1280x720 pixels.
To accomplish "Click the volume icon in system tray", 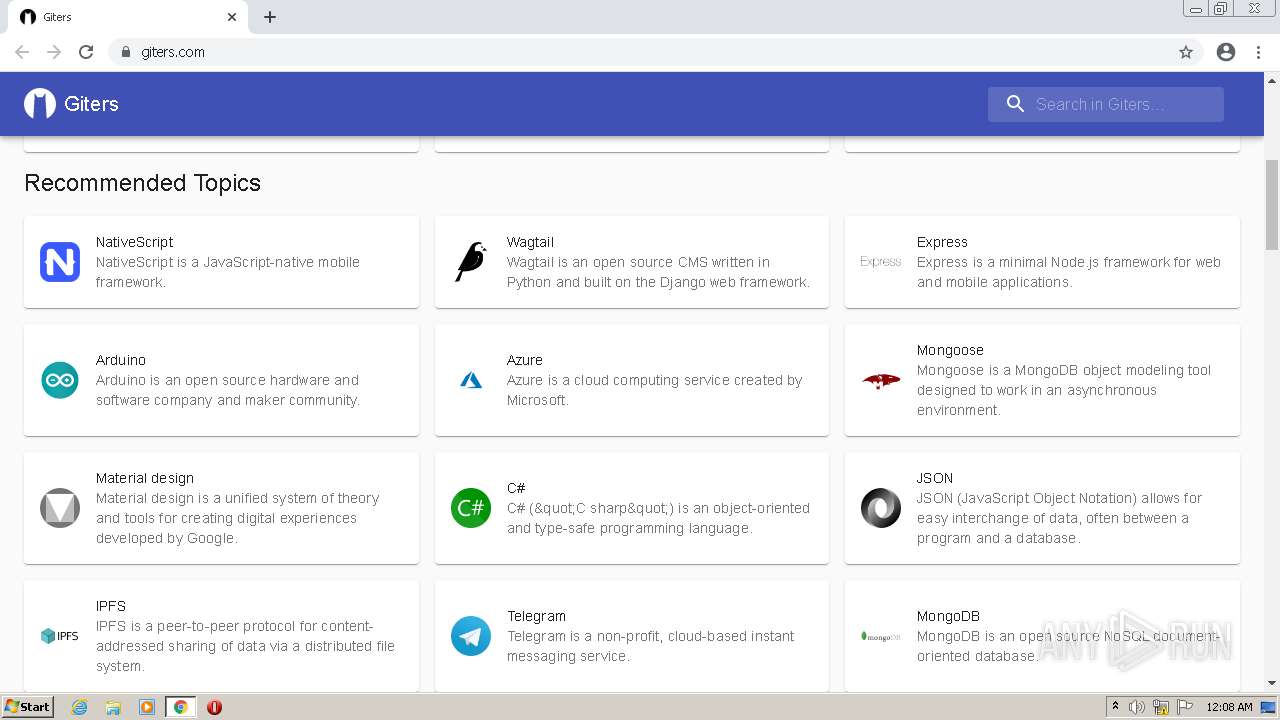I will click(1137, 707).
